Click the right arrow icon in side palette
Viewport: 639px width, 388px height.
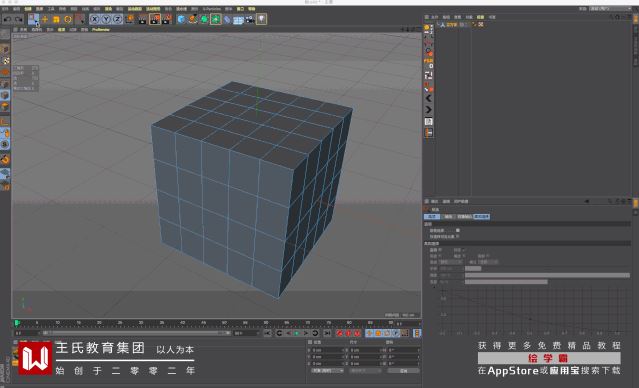(428, 110)
